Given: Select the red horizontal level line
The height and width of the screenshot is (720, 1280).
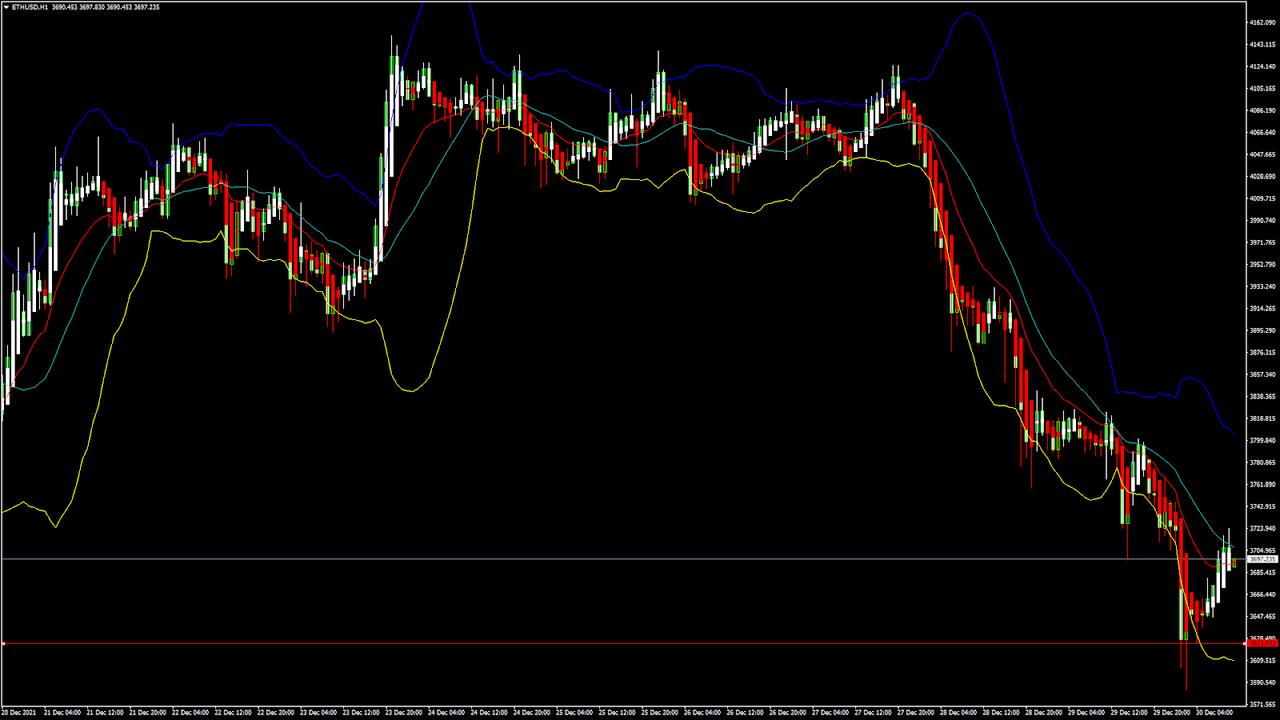Looking at the screenshot, I should click(600, 643).
